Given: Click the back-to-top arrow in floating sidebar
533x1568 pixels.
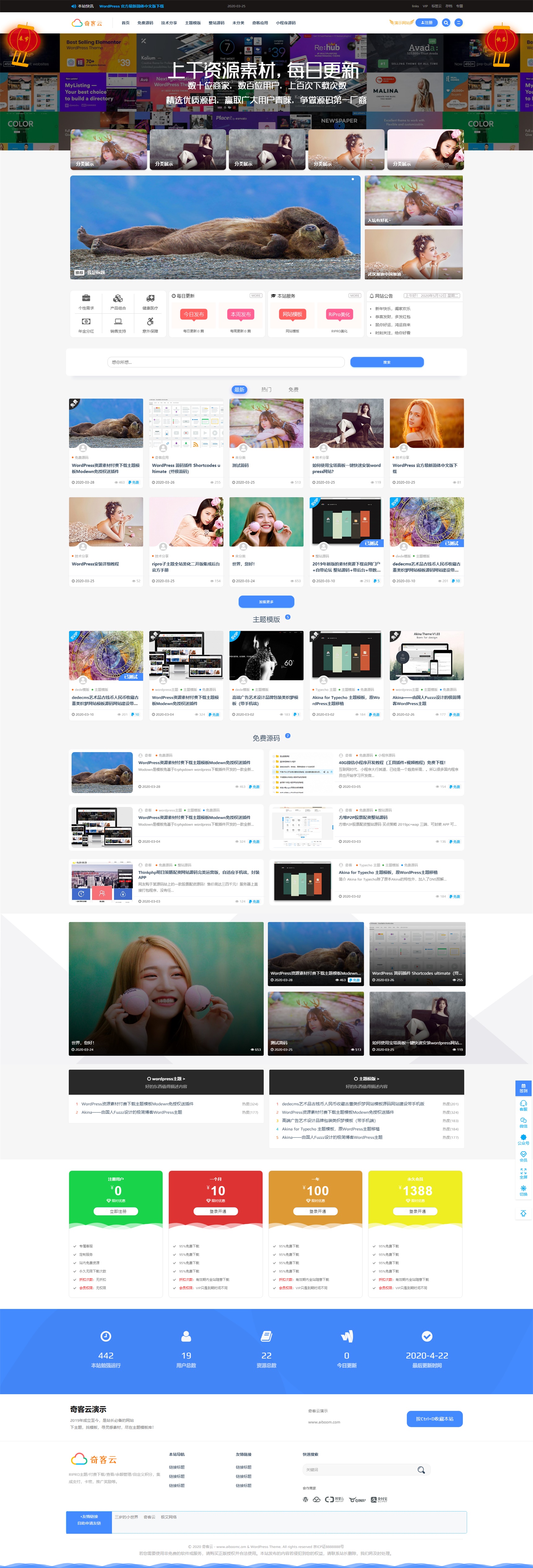Looking at the screenshot, I should pos(523,1213).
